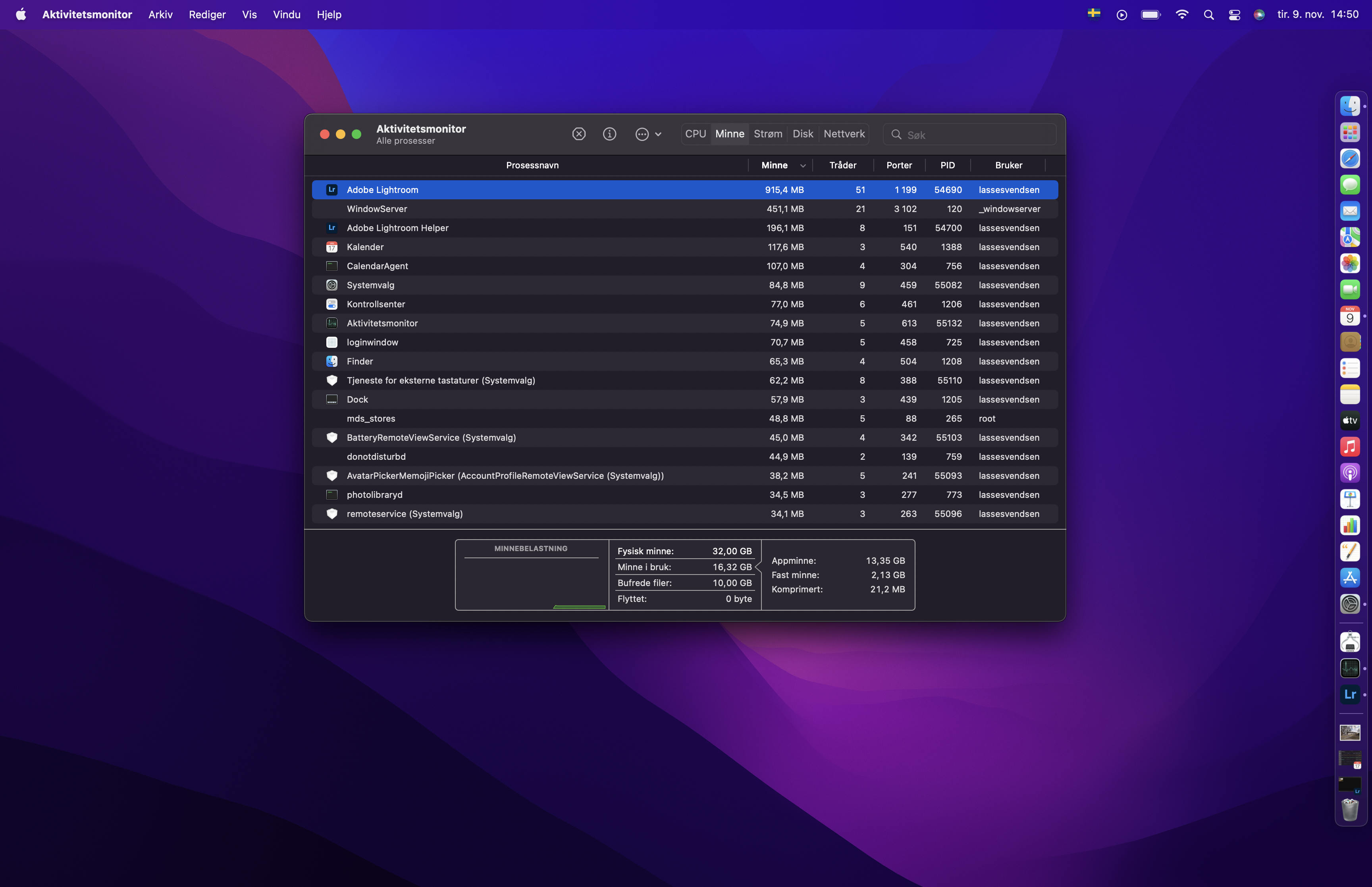Viewport: 1372px width, 887px height.
Task: Open the Vis menu
Action: pos(249,14)
